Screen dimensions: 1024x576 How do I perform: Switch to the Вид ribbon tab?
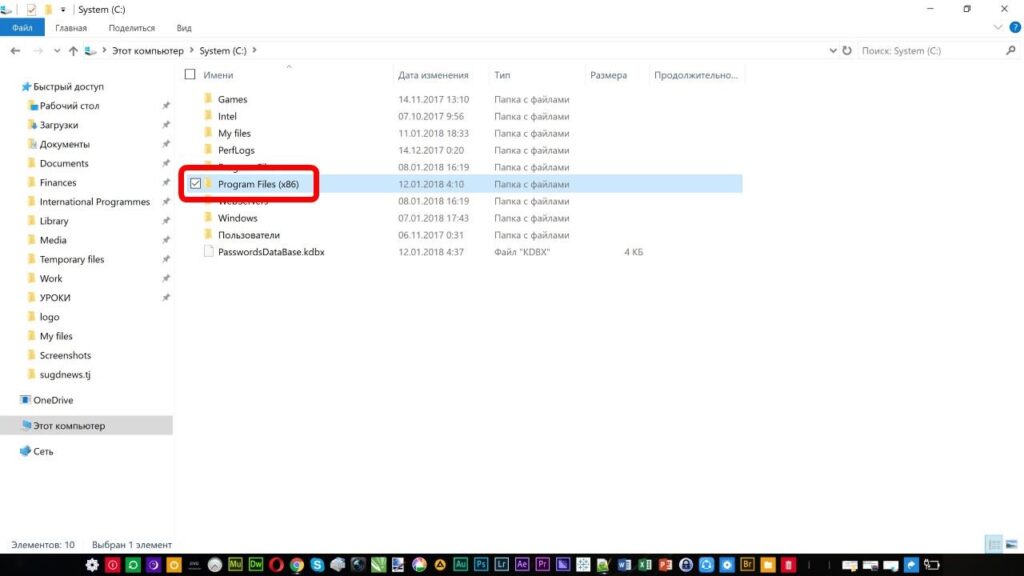(x=184, y=28)
